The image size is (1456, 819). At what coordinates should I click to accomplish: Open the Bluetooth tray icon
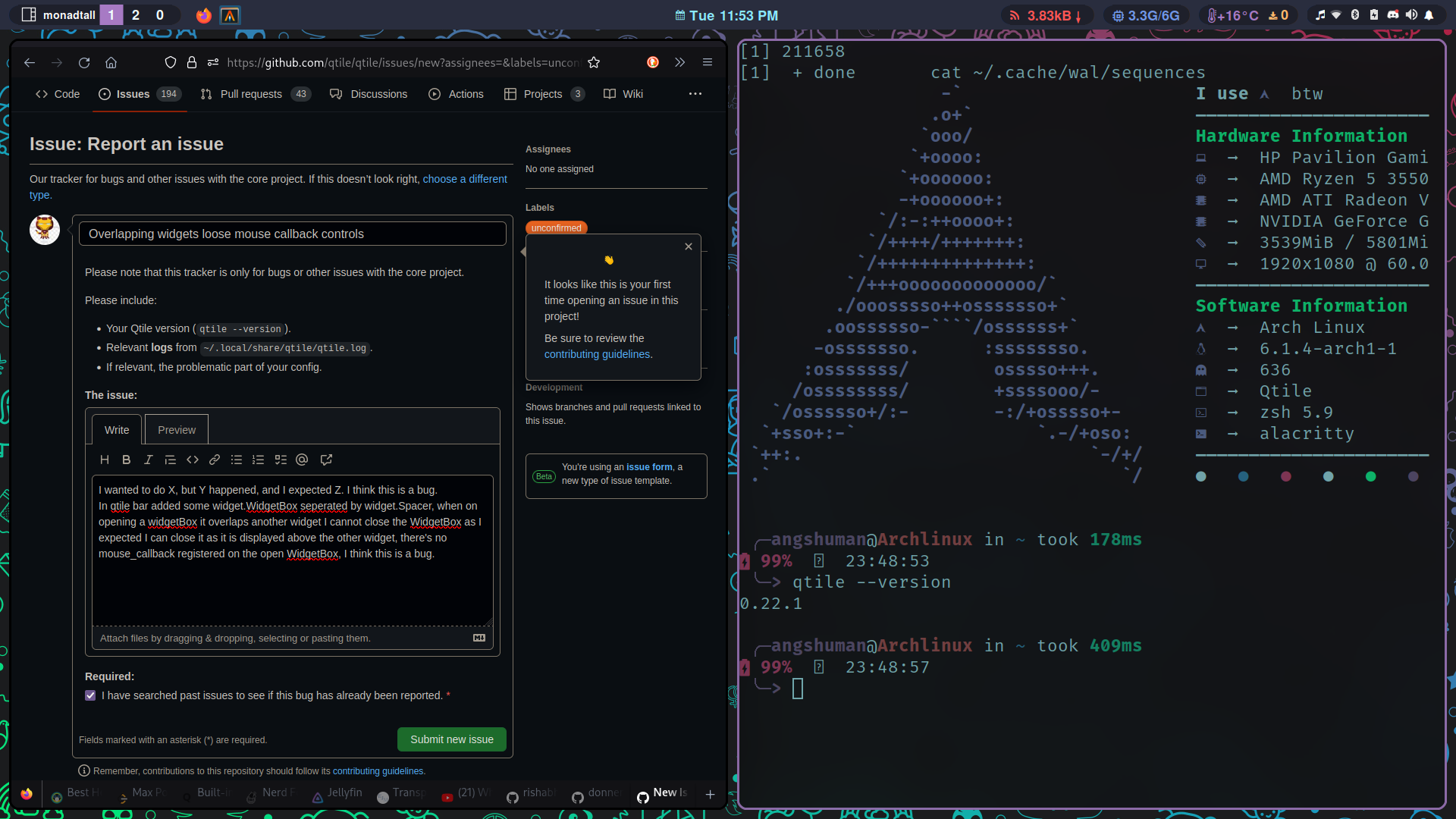click(x=1355, y=15)
